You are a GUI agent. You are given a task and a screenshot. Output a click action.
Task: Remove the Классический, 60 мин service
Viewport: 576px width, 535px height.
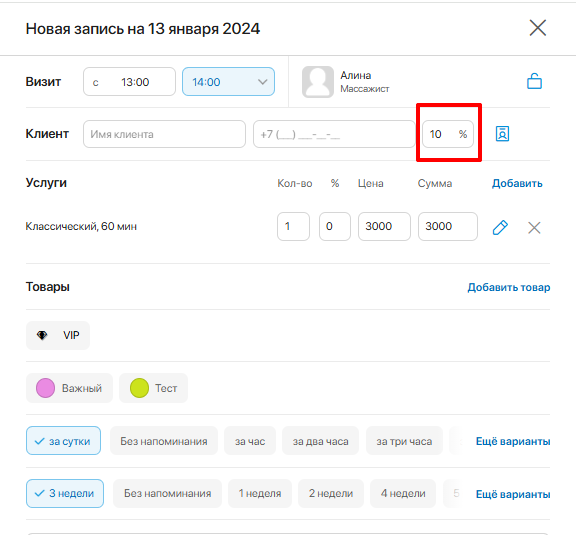pyautogui.click(x=534, y=227)
